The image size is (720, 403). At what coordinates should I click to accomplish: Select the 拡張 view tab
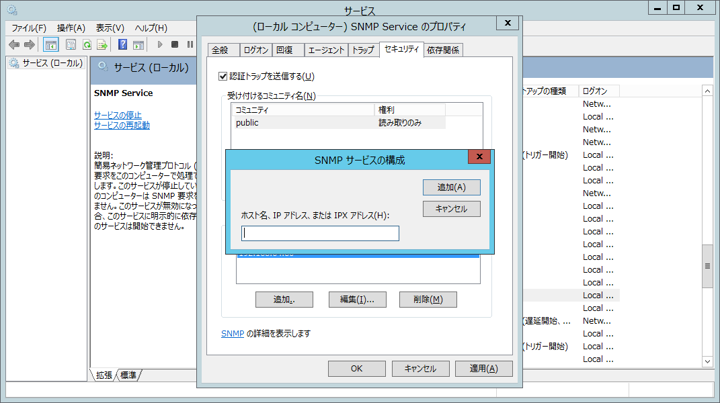tap(104, 375)
